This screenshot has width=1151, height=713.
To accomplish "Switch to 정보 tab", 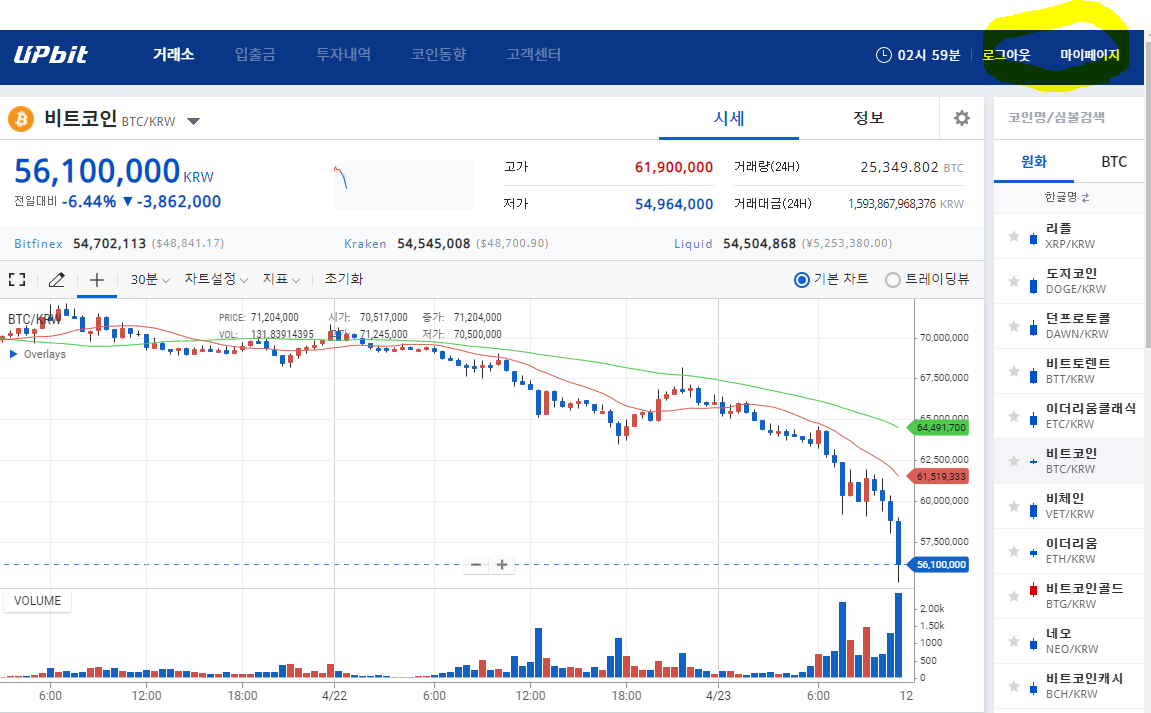I will pos(868,118).
